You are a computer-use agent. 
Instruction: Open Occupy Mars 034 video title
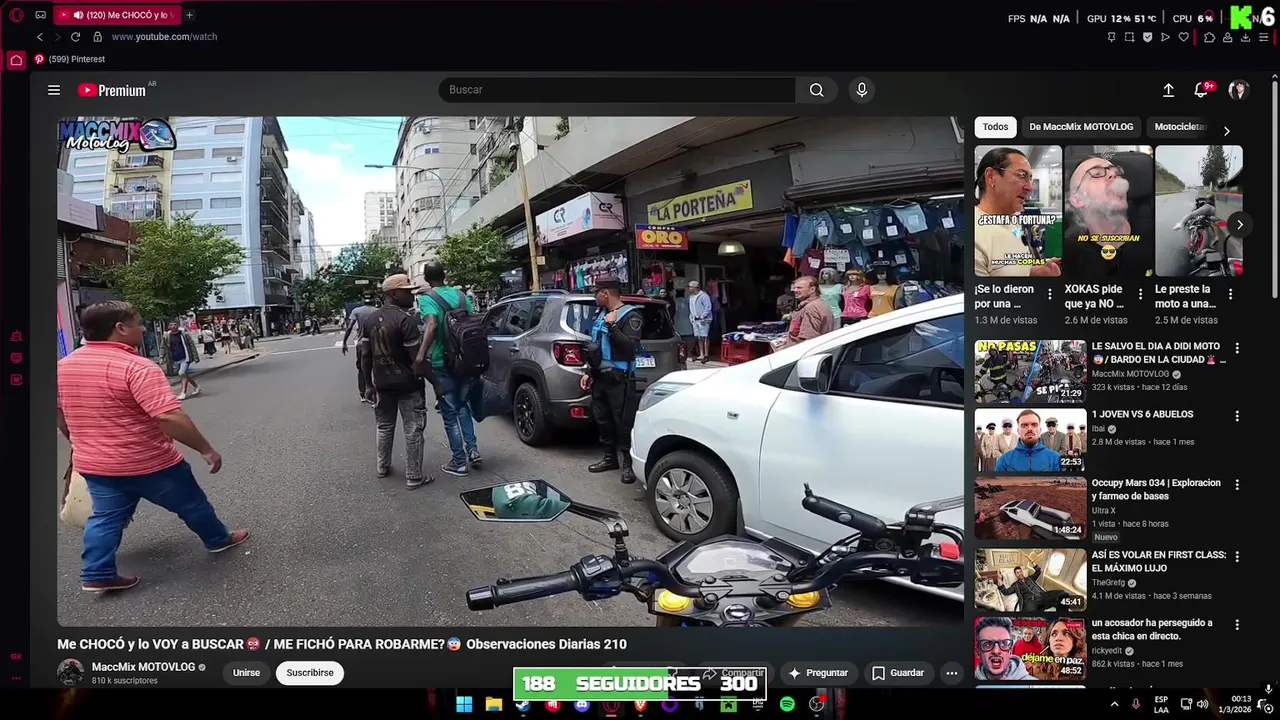(x=1156, y=489)
